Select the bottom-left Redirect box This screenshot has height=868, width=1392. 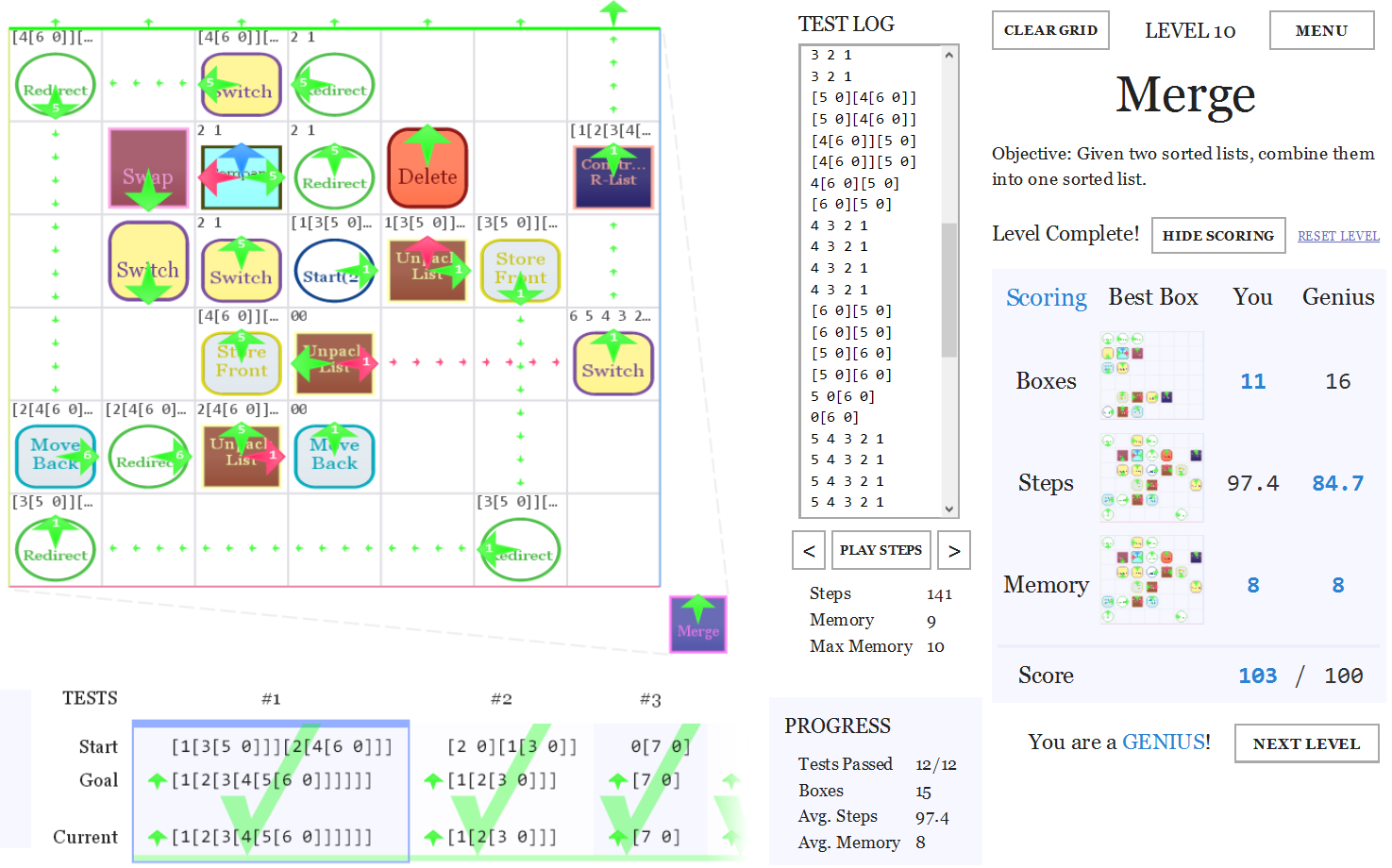pyautogui.click(x=56, y=549)
